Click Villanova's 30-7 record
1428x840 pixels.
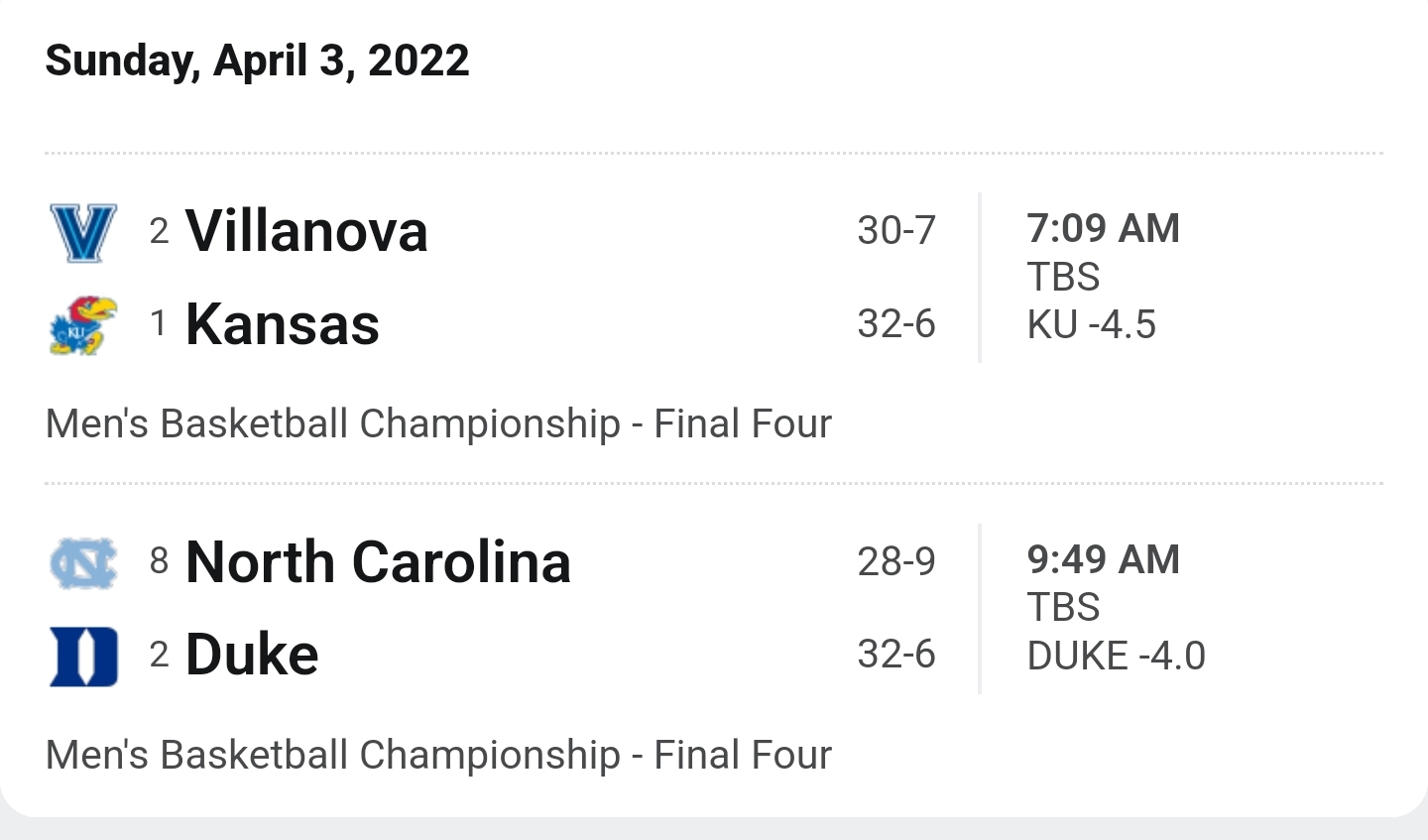pyautogui.click(x=896, y=231)
